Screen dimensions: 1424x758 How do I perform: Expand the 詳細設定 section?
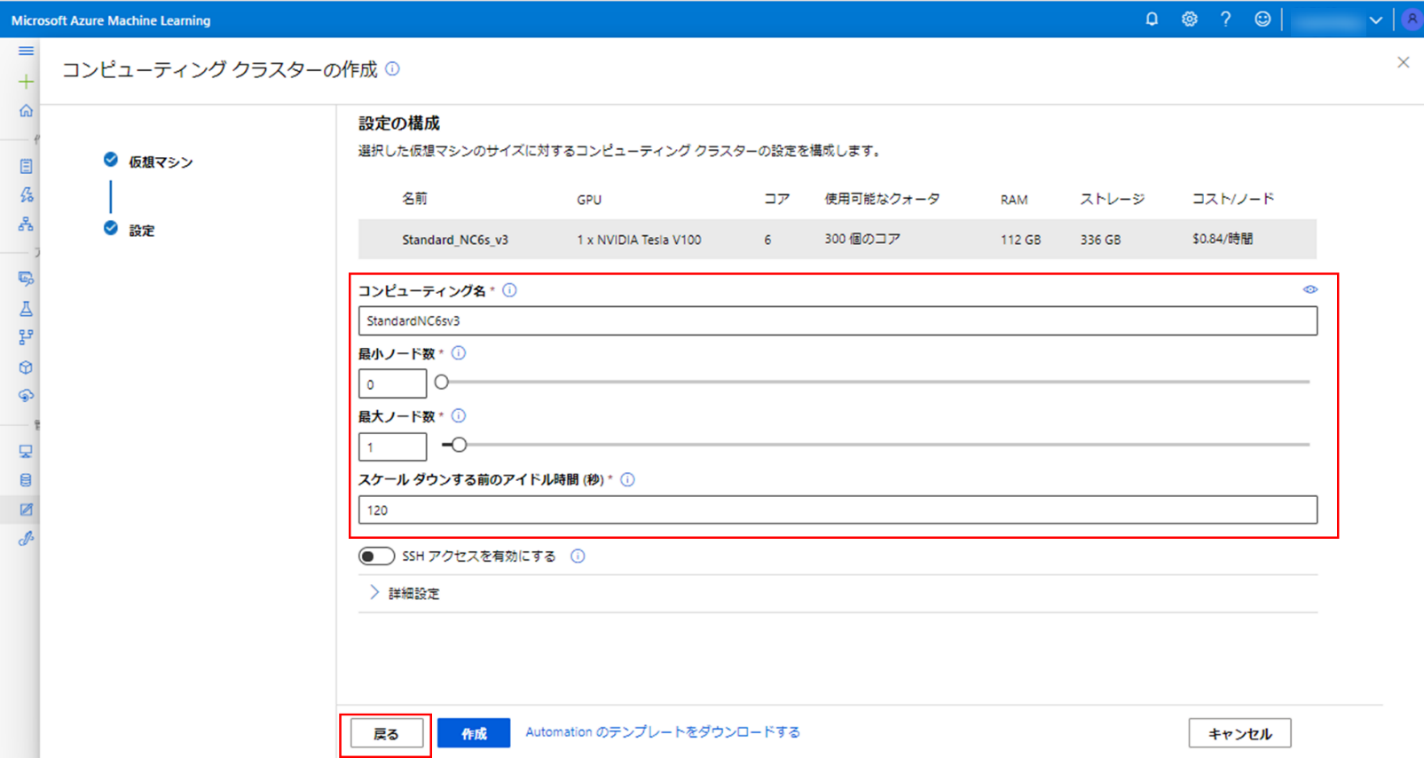click(404, 593)
